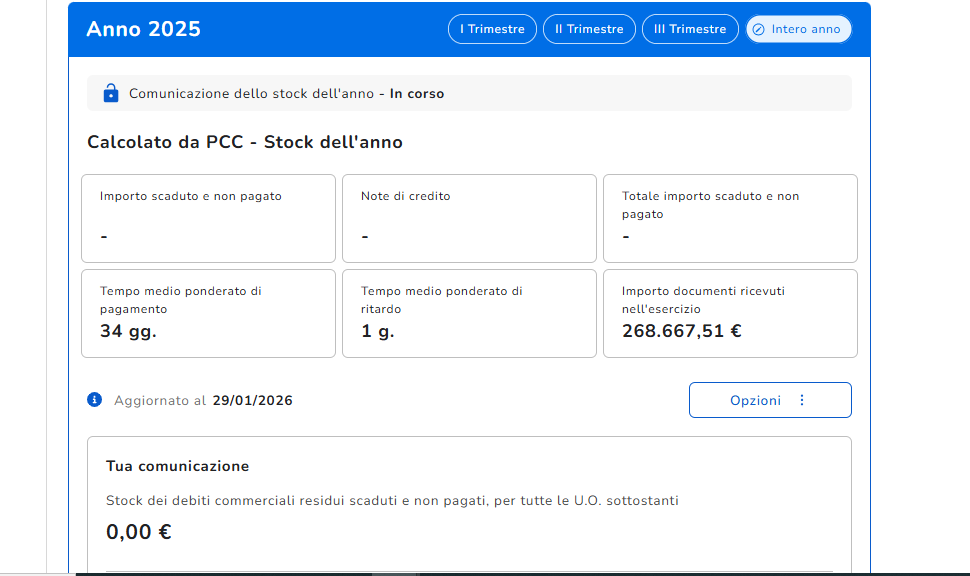970x576 pixels.
Task: Click the checkmark icon in Intero anno
Action: (x=758, y=29)
